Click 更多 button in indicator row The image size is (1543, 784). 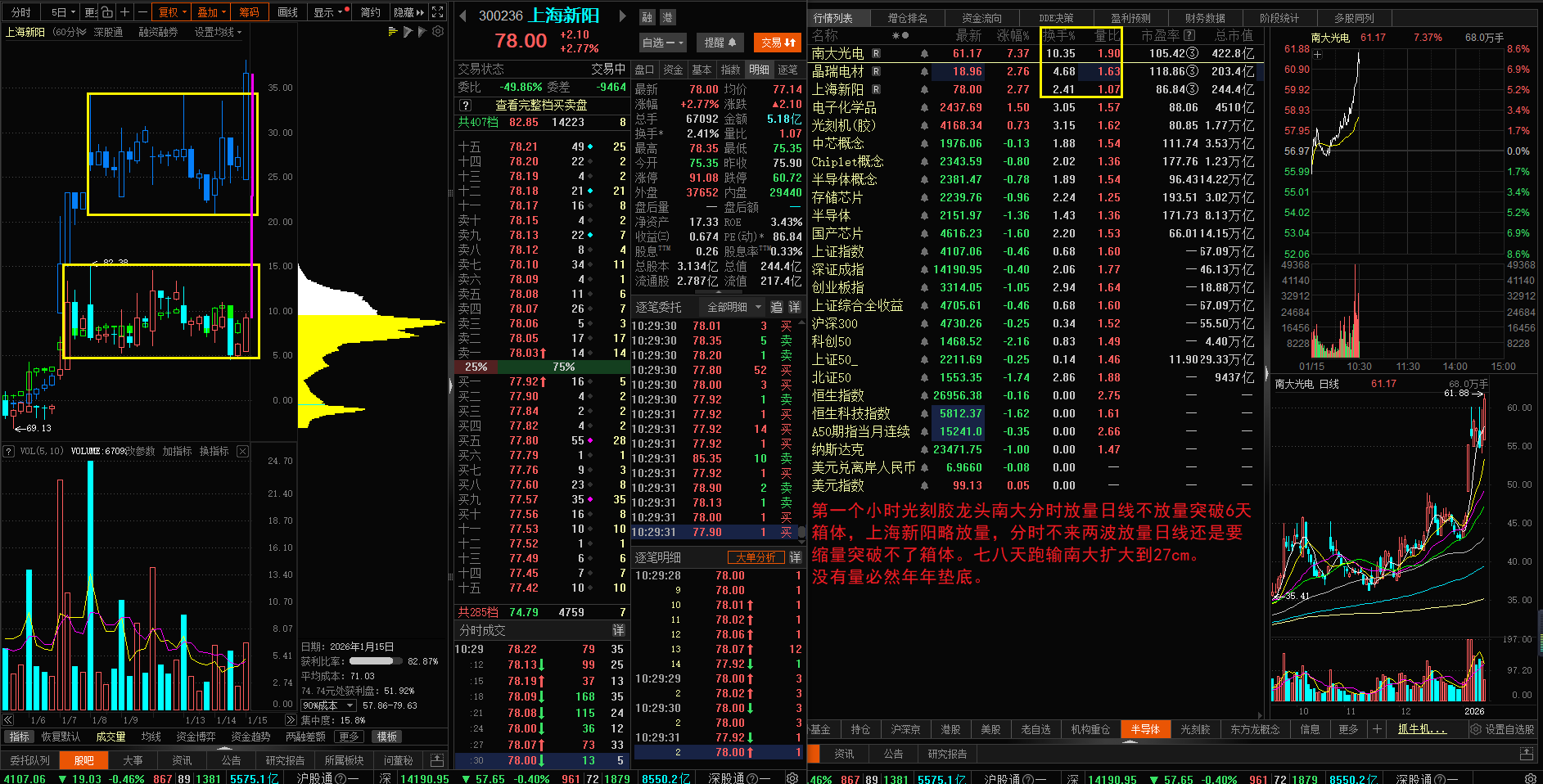(x=349, y=737)
